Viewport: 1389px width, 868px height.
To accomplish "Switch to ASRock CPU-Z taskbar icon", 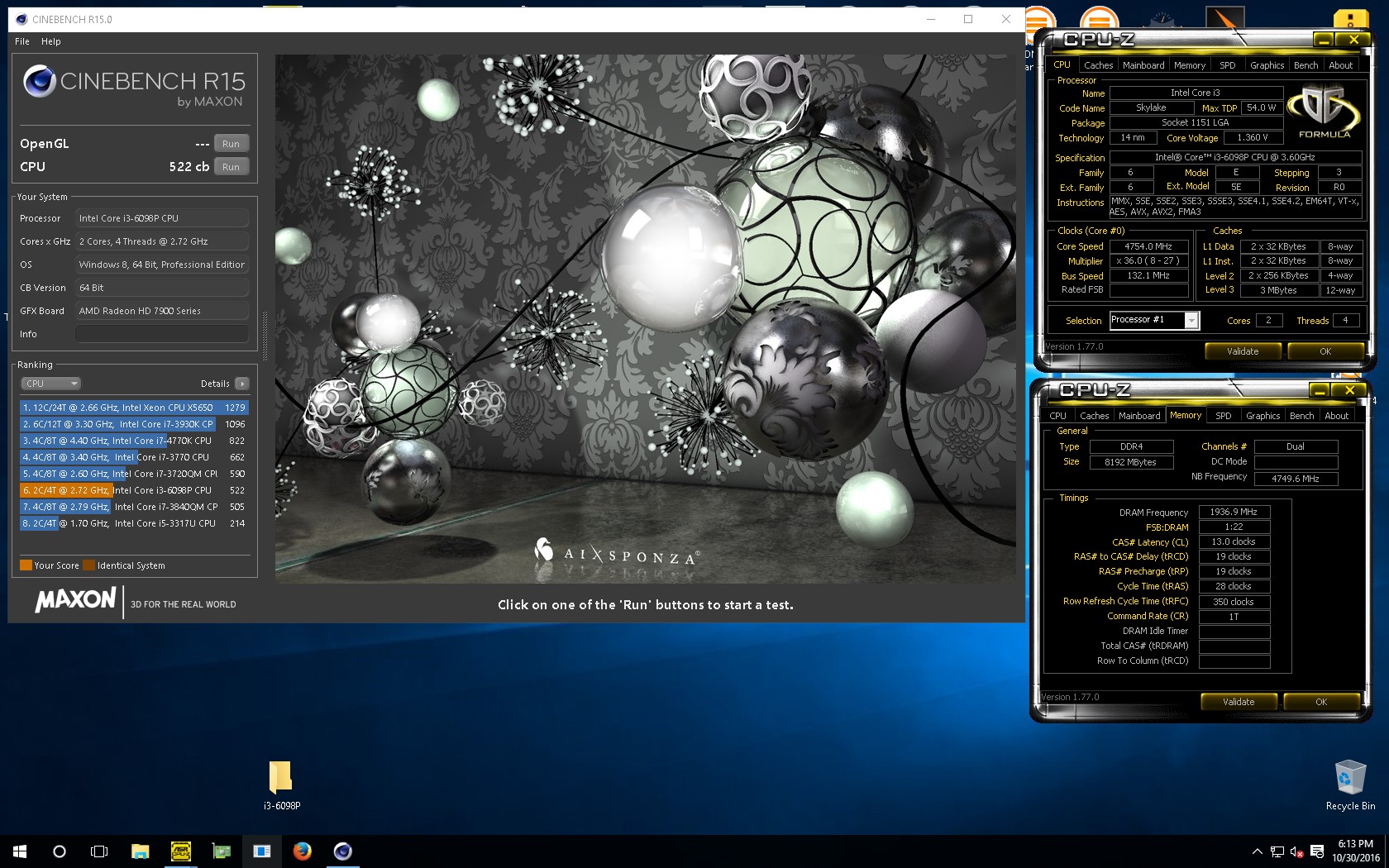I will tap(180, 851).
